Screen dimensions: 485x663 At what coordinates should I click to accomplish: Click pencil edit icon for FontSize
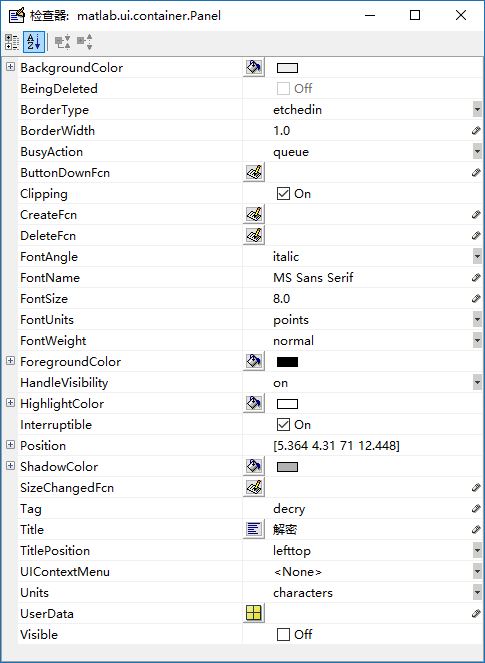click(476, 299)
